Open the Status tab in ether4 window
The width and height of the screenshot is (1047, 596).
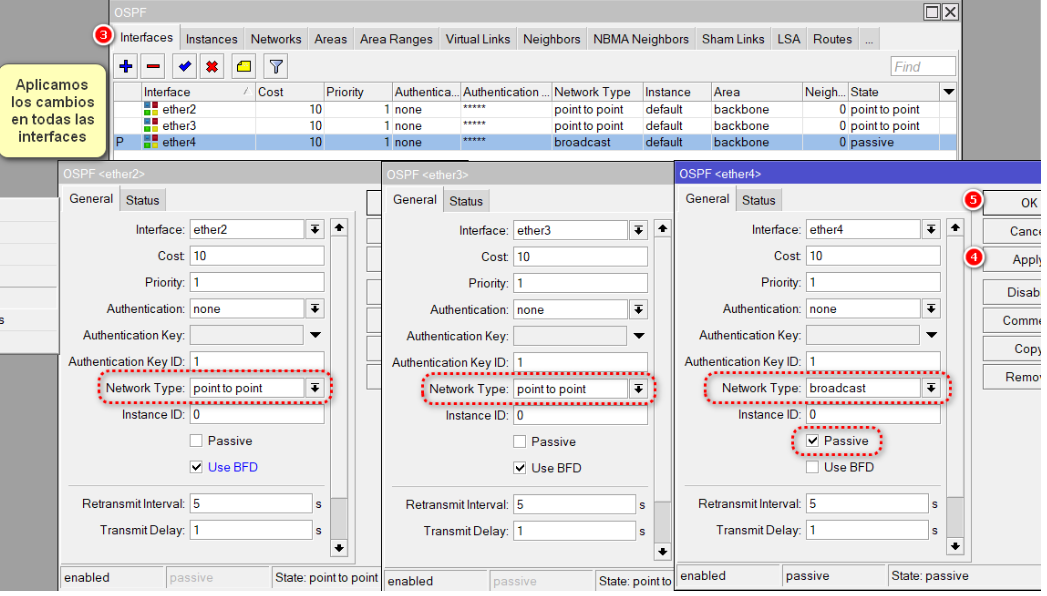[x=758, y=200]
